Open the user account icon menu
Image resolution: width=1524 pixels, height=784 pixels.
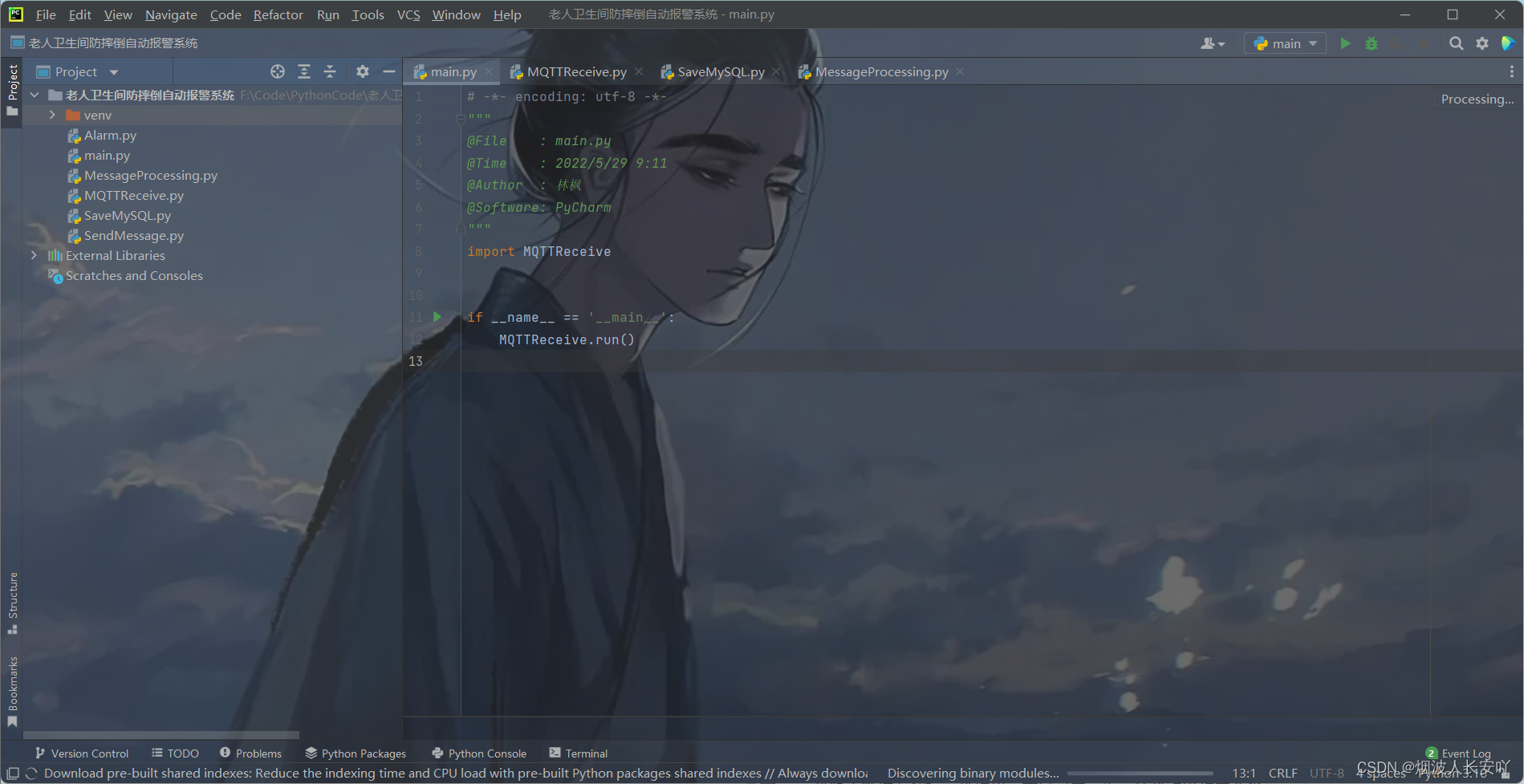1212,43
